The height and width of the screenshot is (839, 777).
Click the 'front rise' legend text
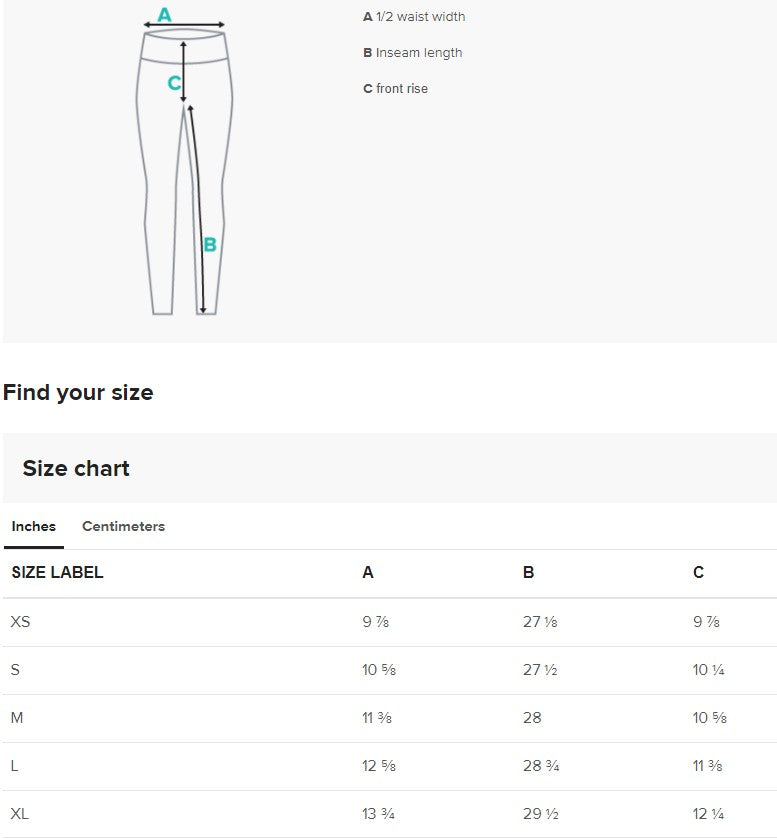coord(402,89)
